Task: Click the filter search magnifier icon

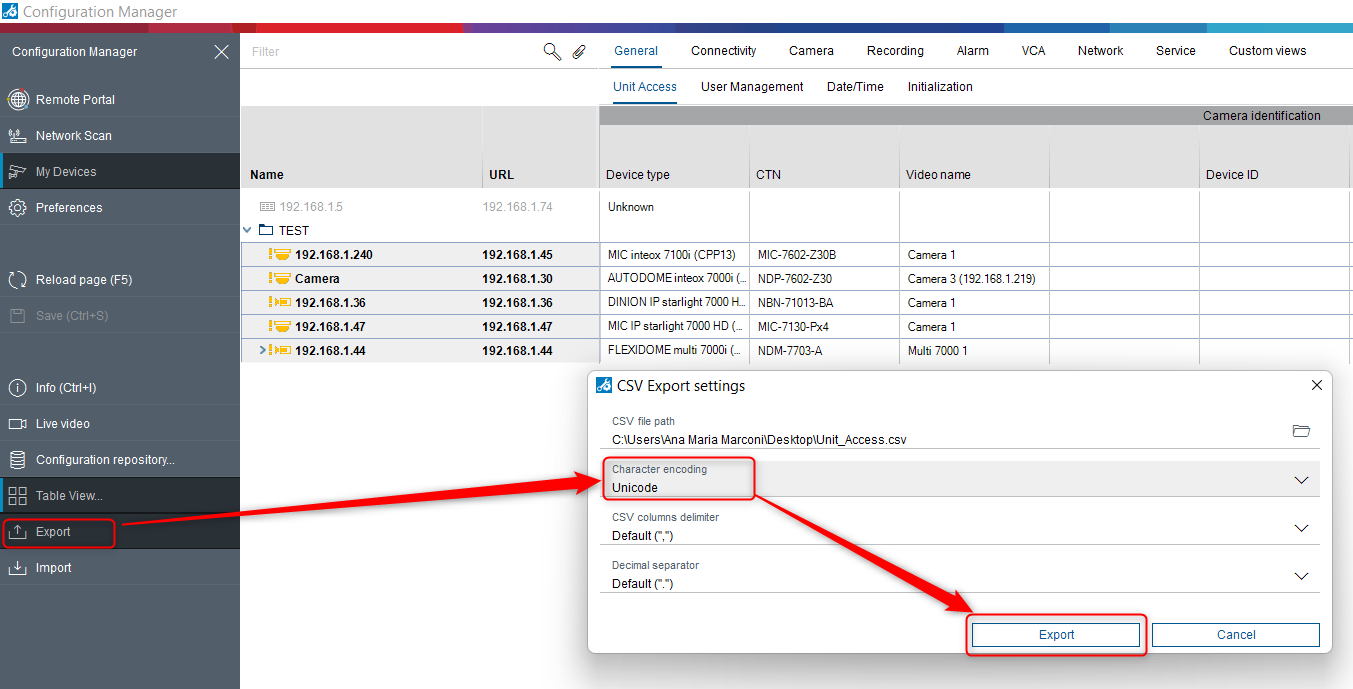Action: tap(552, 52)
